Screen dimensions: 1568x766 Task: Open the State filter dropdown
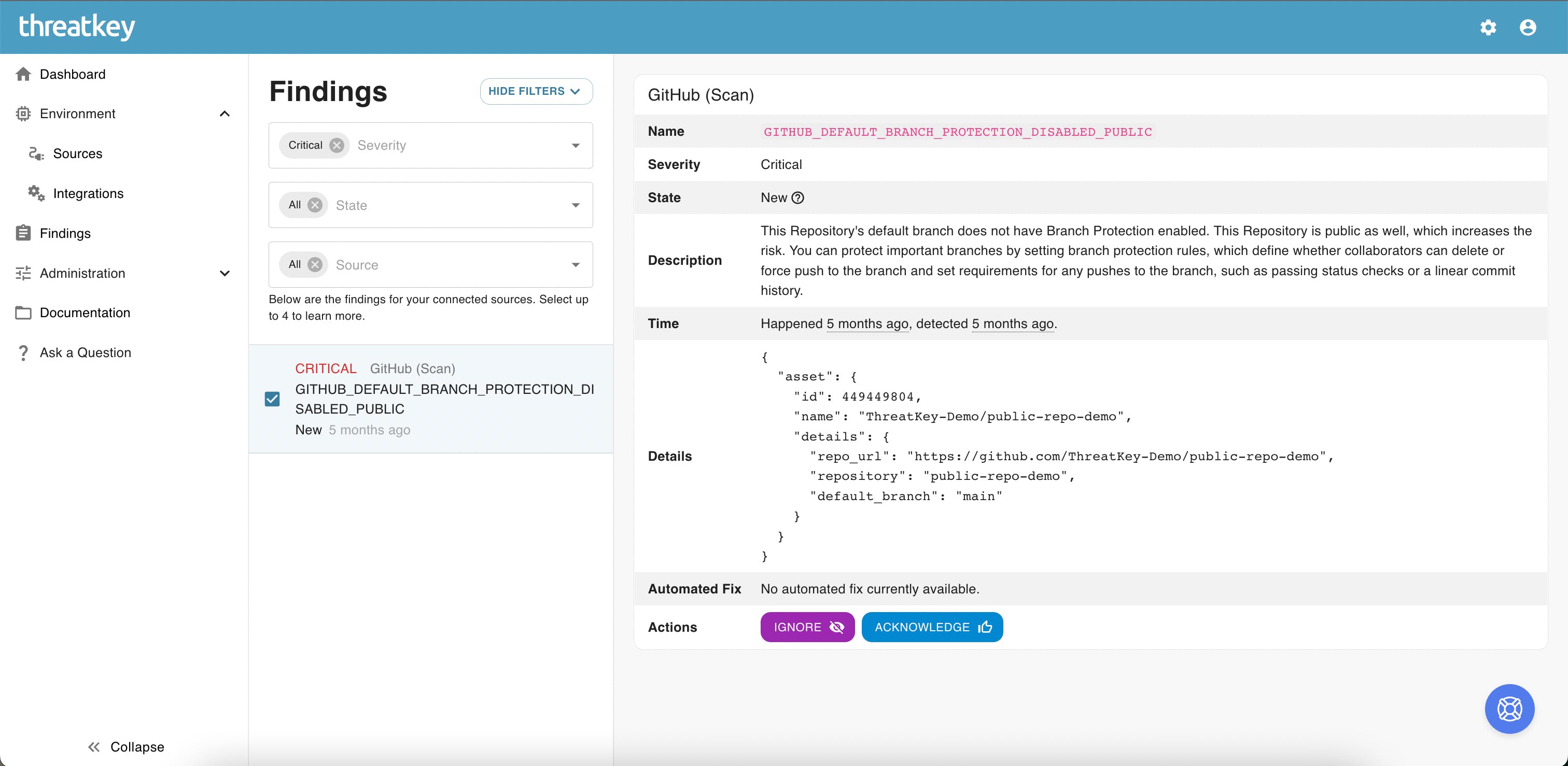(x=575, y=205)
